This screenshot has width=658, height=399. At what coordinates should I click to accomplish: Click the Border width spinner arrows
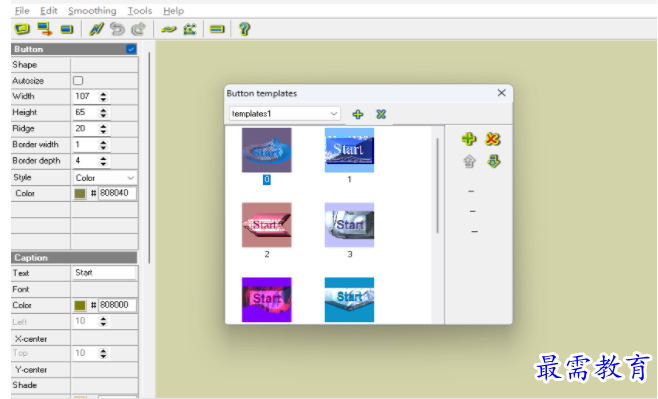tap(103, 145)
